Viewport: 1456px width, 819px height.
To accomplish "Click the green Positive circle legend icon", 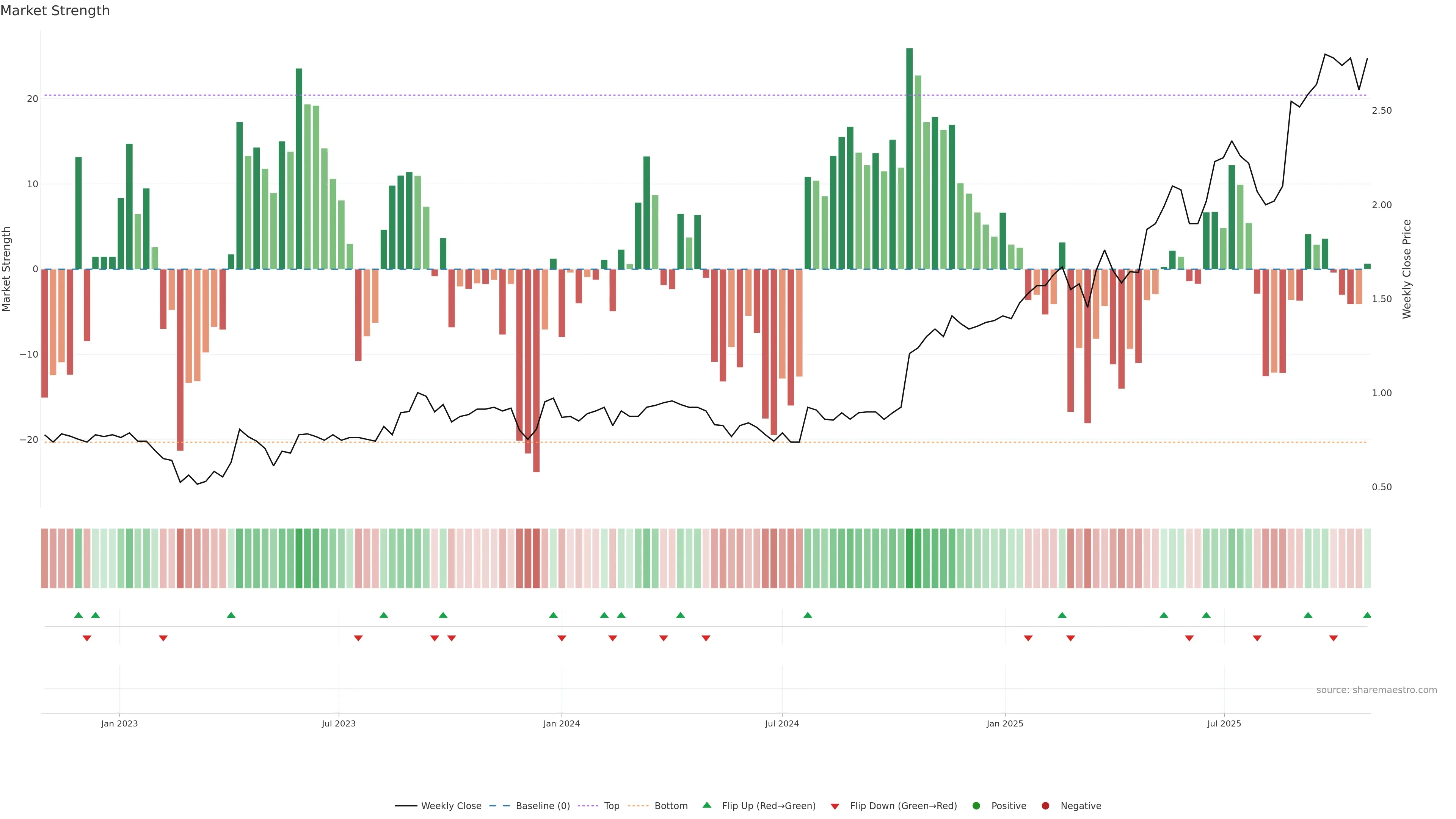I will [x=976, y=806].
